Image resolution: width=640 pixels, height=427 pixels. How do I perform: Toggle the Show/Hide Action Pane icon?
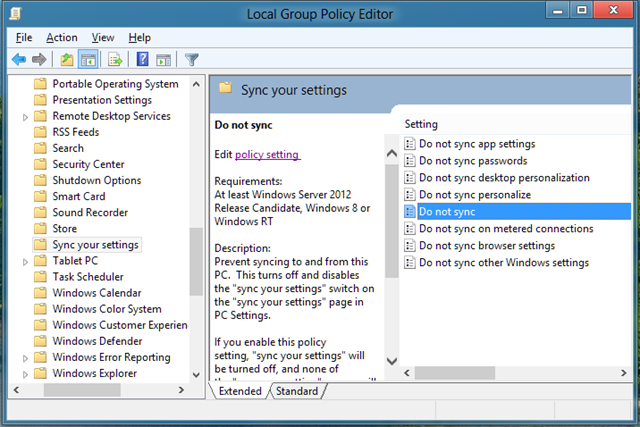(x=162, y=60)
